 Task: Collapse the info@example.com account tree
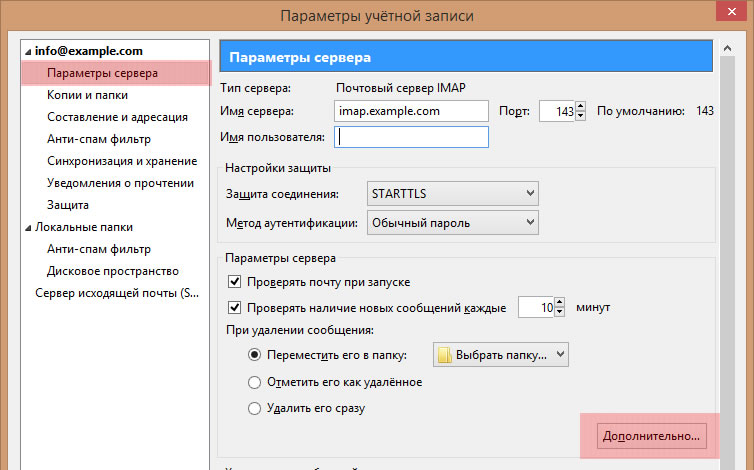pos(28,51)
